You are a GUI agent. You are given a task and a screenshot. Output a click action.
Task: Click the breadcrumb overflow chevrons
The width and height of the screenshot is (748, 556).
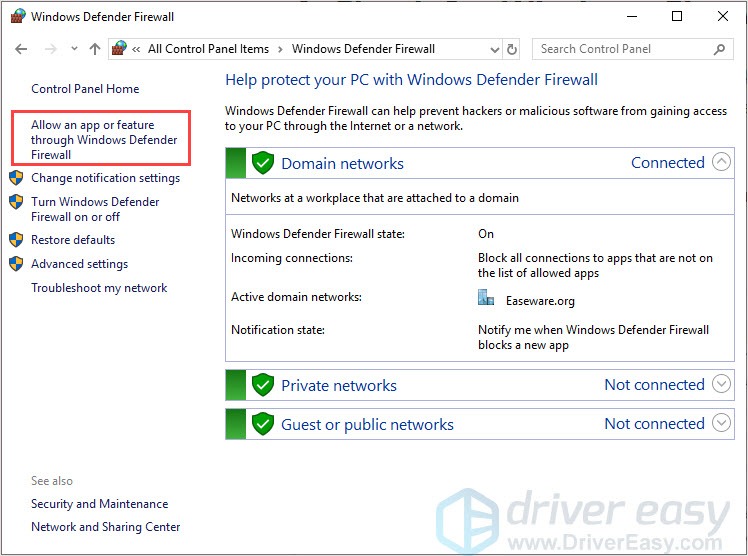pos(136,49)
